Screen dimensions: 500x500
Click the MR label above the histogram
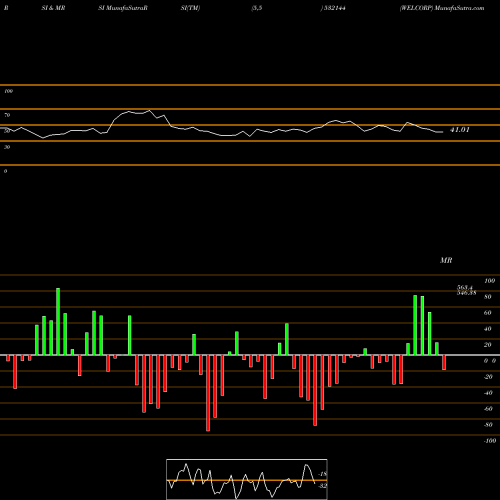tap(446, 260)
